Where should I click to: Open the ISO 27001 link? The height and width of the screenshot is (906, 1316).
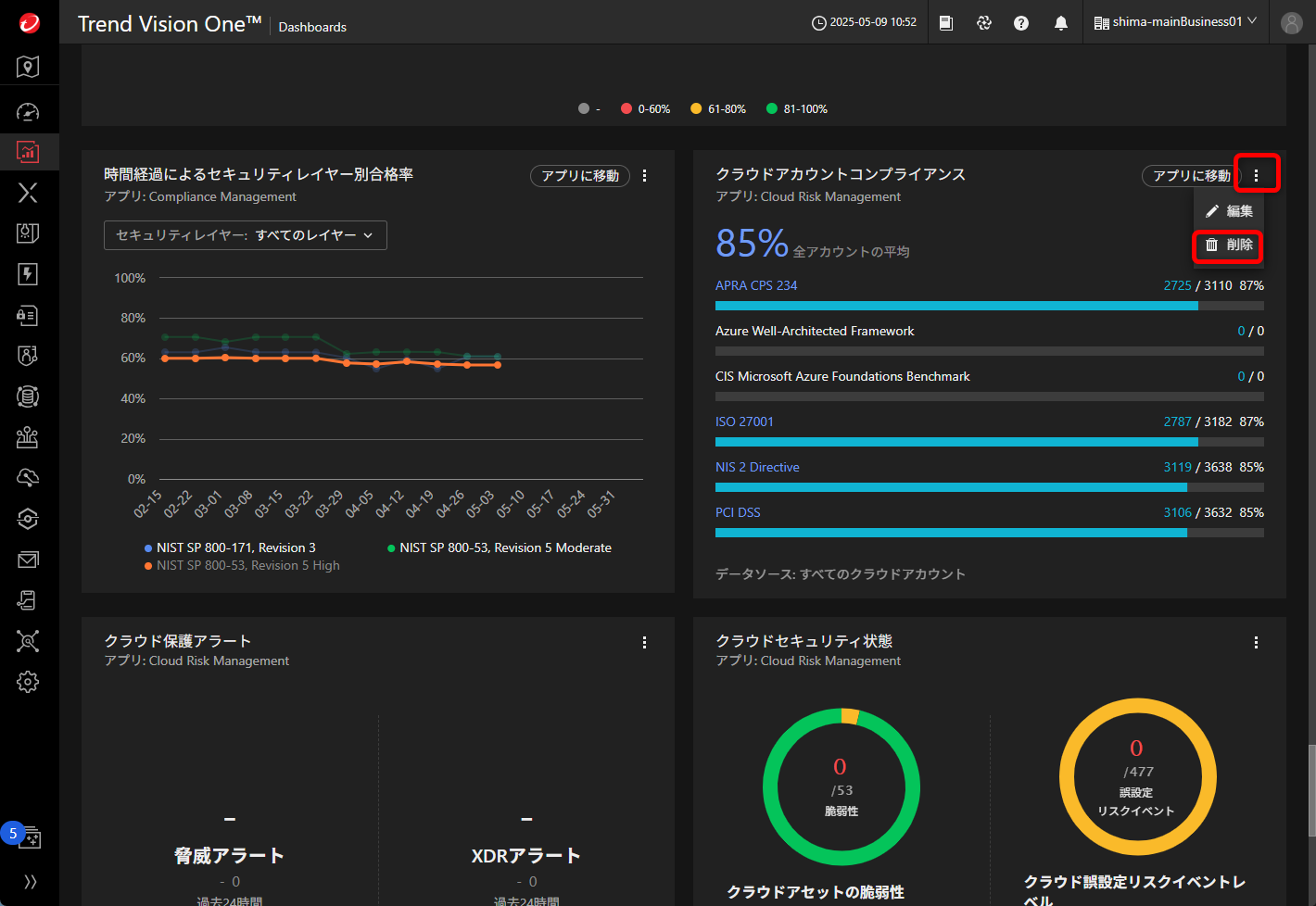tap(744, 422)
